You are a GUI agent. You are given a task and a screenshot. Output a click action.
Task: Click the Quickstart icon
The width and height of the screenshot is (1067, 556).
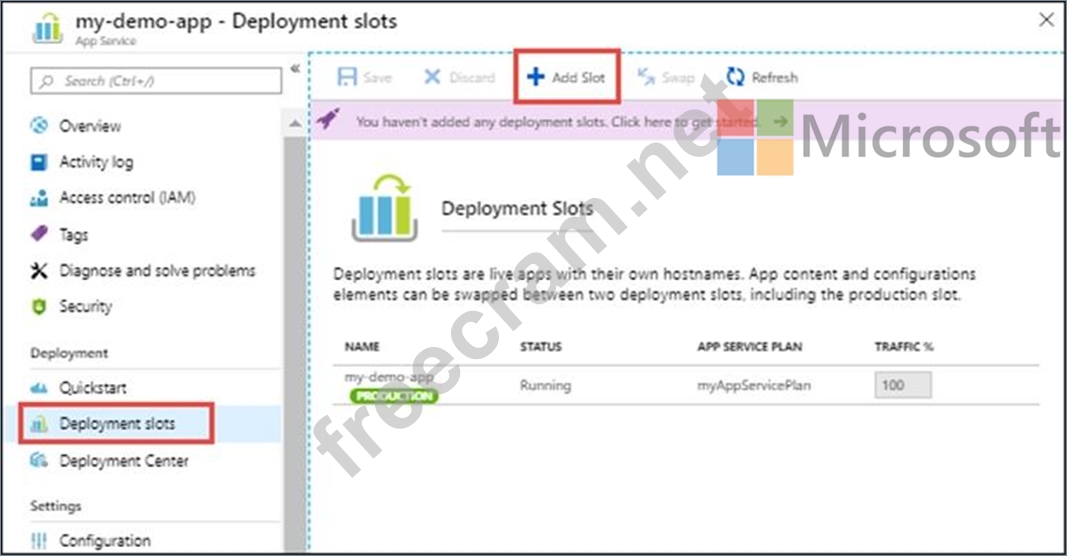pyautogui.click(x=40, y=388)
